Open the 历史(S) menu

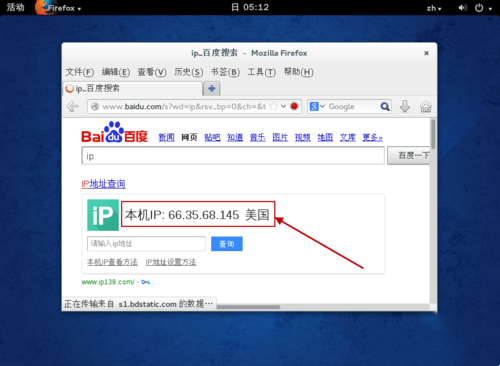(188, 72)
